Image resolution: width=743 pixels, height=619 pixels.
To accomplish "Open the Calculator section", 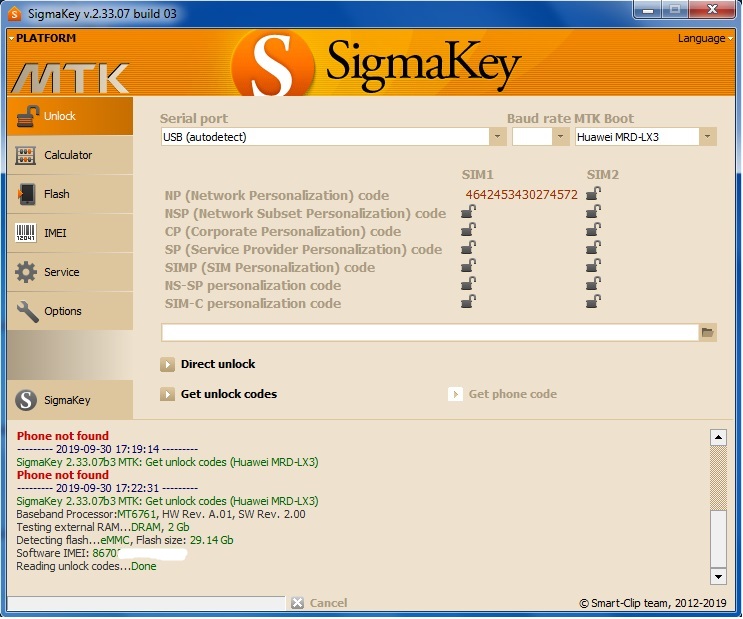I will pos(70,155).
